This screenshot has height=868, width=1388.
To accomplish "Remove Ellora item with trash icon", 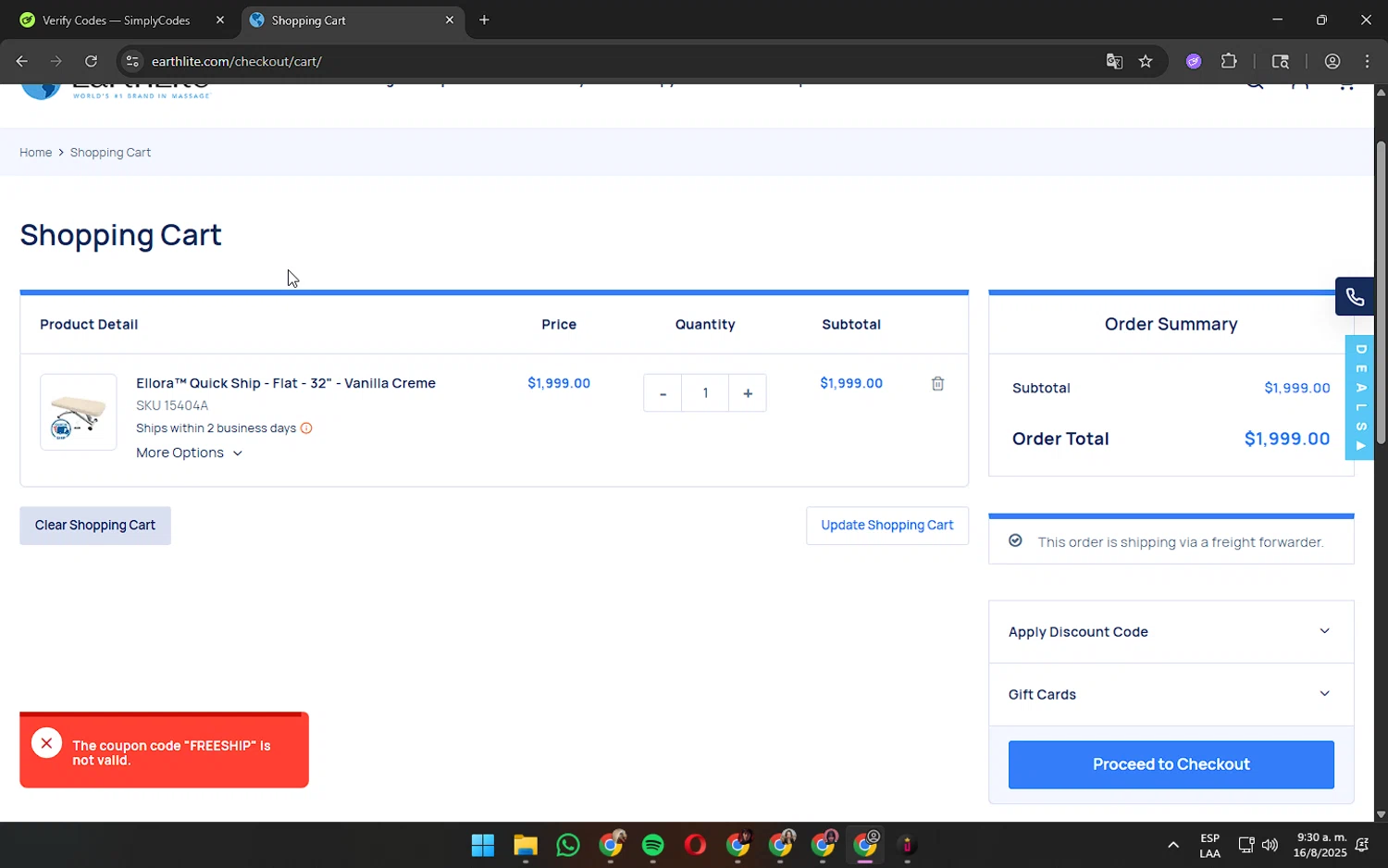I will click(937, 383).
